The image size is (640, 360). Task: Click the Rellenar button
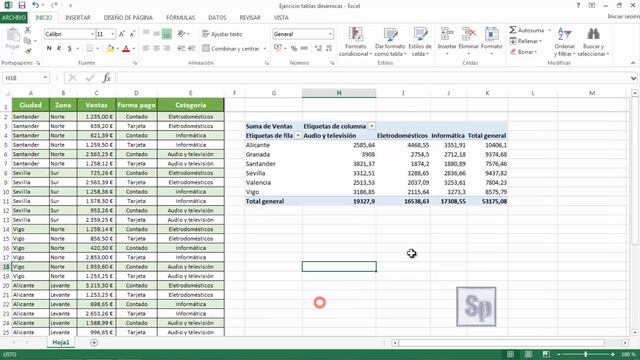pos(526,41)
